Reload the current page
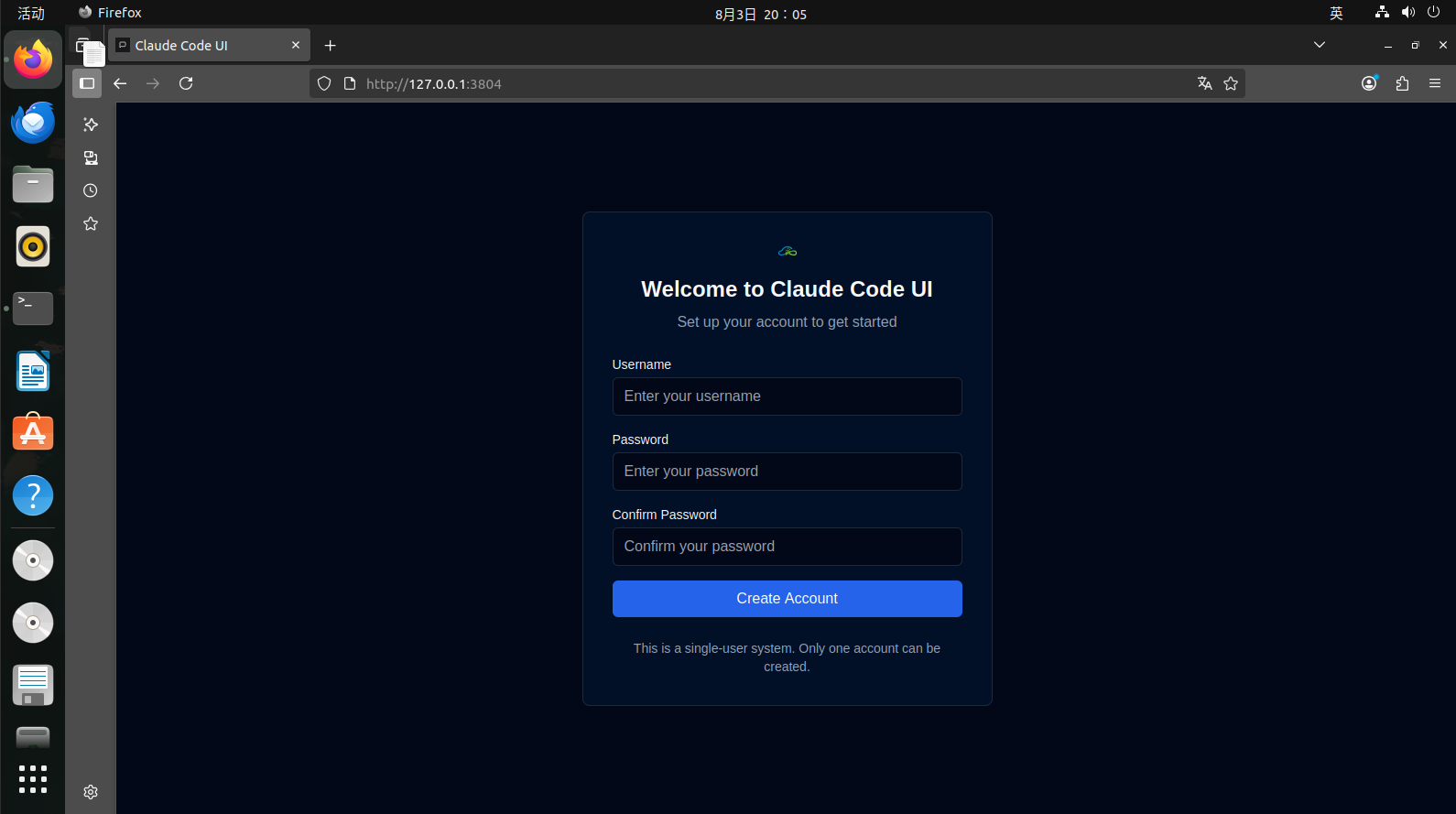Screen dimensions: 1456x814 (x=186, y=83)
